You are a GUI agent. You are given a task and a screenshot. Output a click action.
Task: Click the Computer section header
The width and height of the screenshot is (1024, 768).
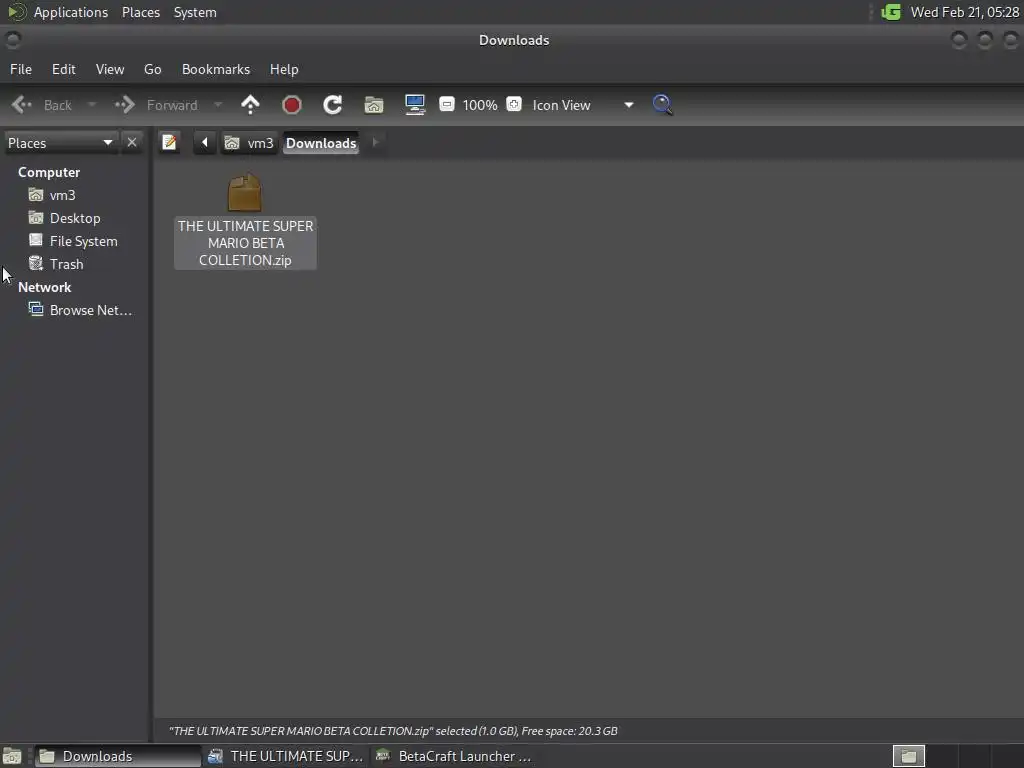[49, 172]
